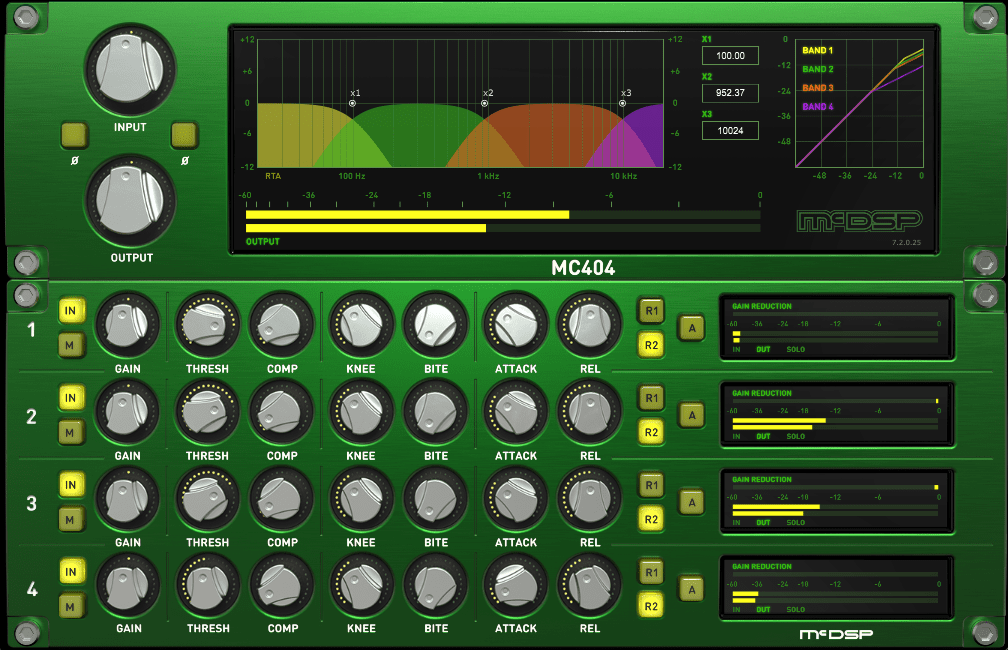Toggle band 2 M mute button
The height and width of the screenshot is (650, 1008).
point(71,433)
